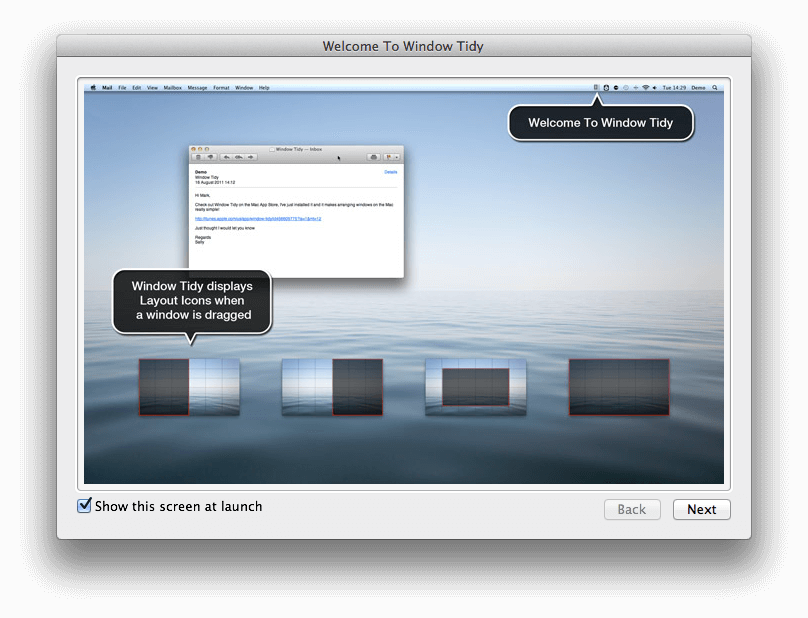Click the Welcome To Window Tidy speech bubble
Viewport: 808px width, 618px height.
tap(601, 123)
